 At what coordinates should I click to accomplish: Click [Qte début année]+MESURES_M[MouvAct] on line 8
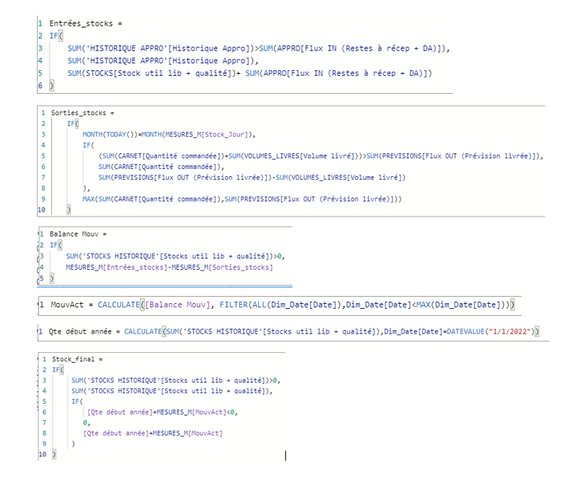(153, 433)
